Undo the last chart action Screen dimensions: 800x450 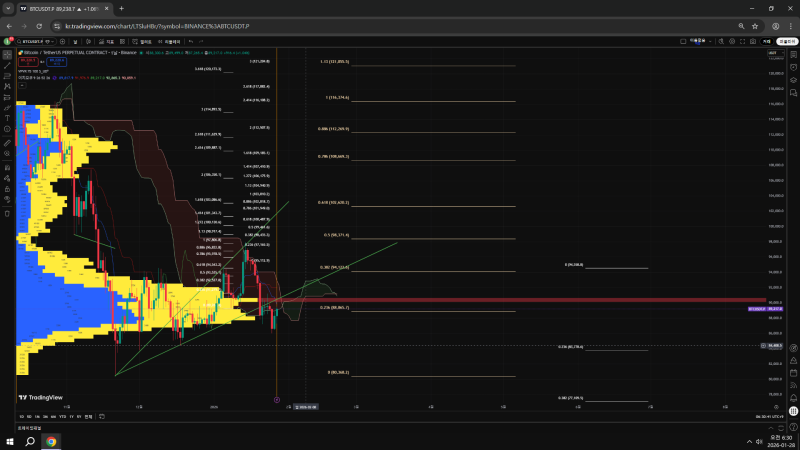click(x=191, y=41)
